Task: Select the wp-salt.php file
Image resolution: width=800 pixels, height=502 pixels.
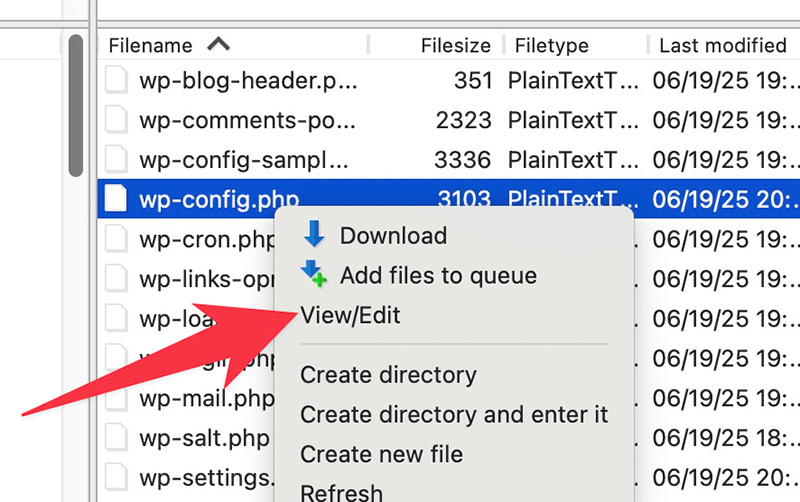Action: [204, 438]
